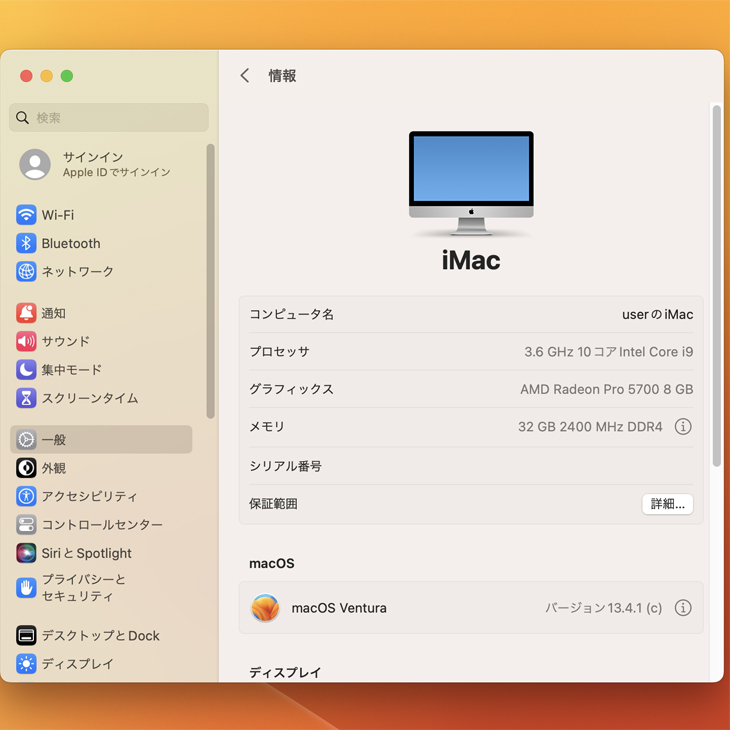730x730 pixels.
Task: Click the macOS Ventura version info icon
Action: 683,608
